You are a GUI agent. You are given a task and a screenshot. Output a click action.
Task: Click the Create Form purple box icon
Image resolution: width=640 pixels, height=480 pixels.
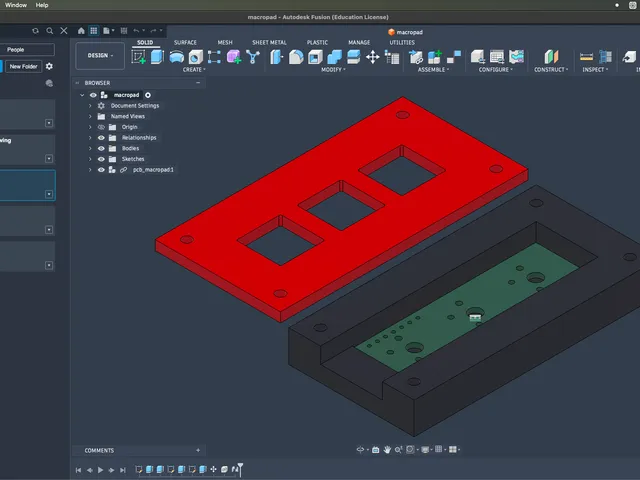(234, 57)
